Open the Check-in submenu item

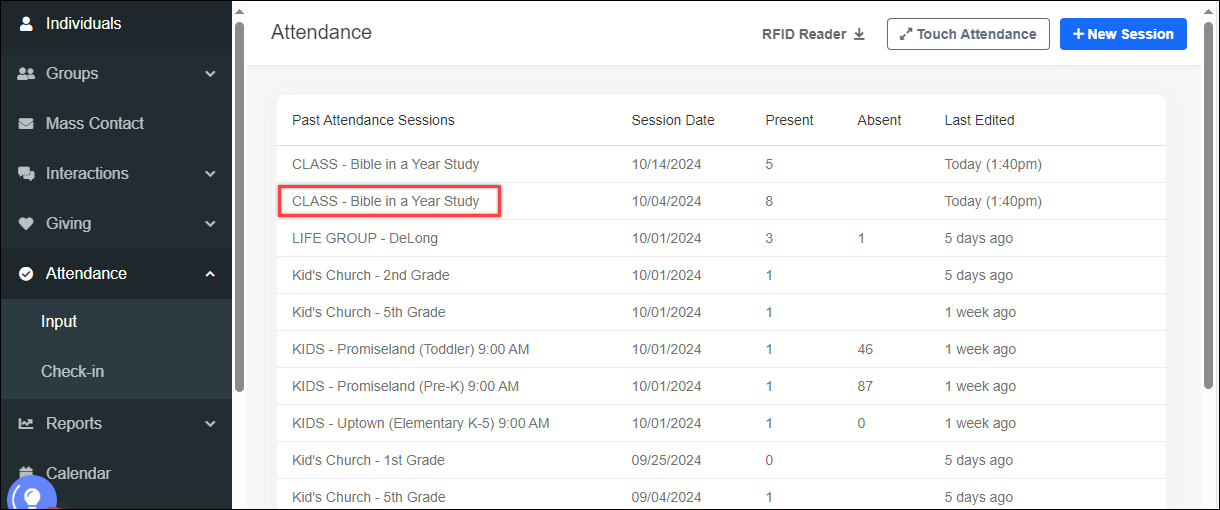click(x=72, y=371)
